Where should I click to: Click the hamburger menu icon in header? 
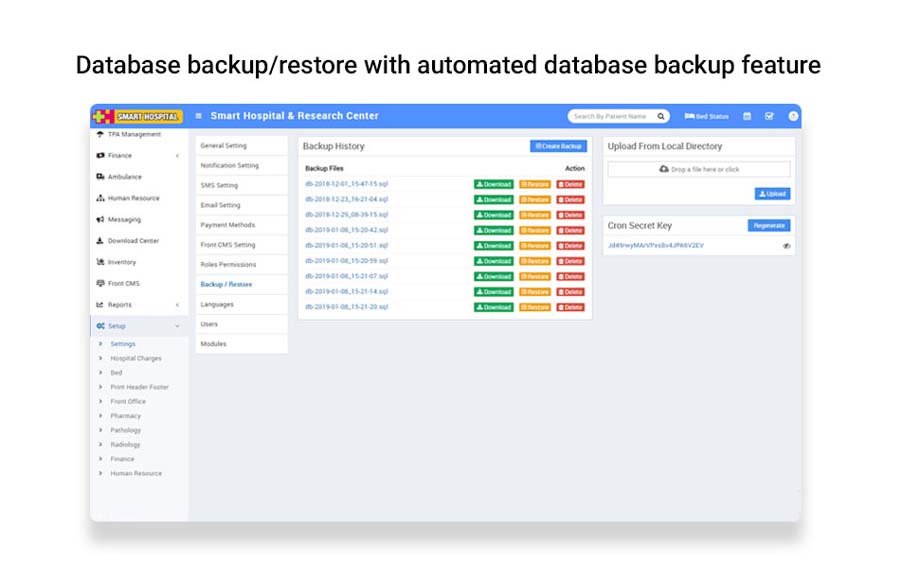coord(198,116)
